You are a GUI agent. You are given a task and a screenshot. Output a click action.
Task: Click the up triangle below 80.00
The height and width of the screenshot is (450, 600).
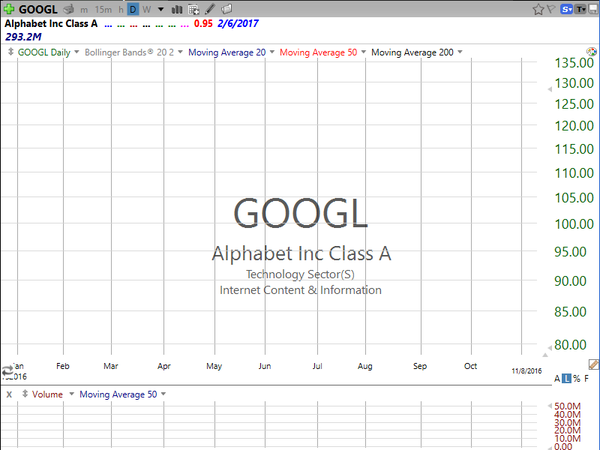pos(545,355)
